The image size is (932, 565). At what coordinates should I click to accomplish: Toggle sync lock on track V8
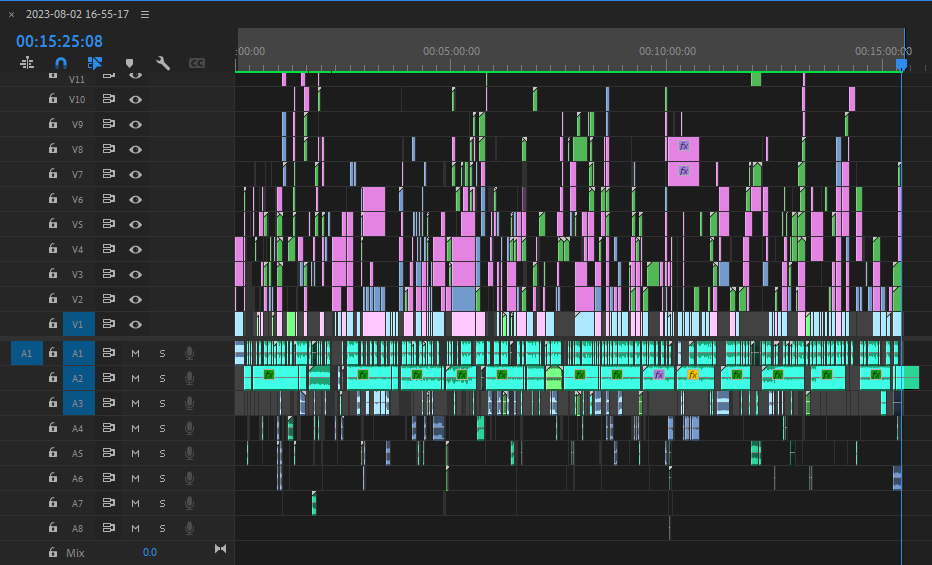pos(108,149)
